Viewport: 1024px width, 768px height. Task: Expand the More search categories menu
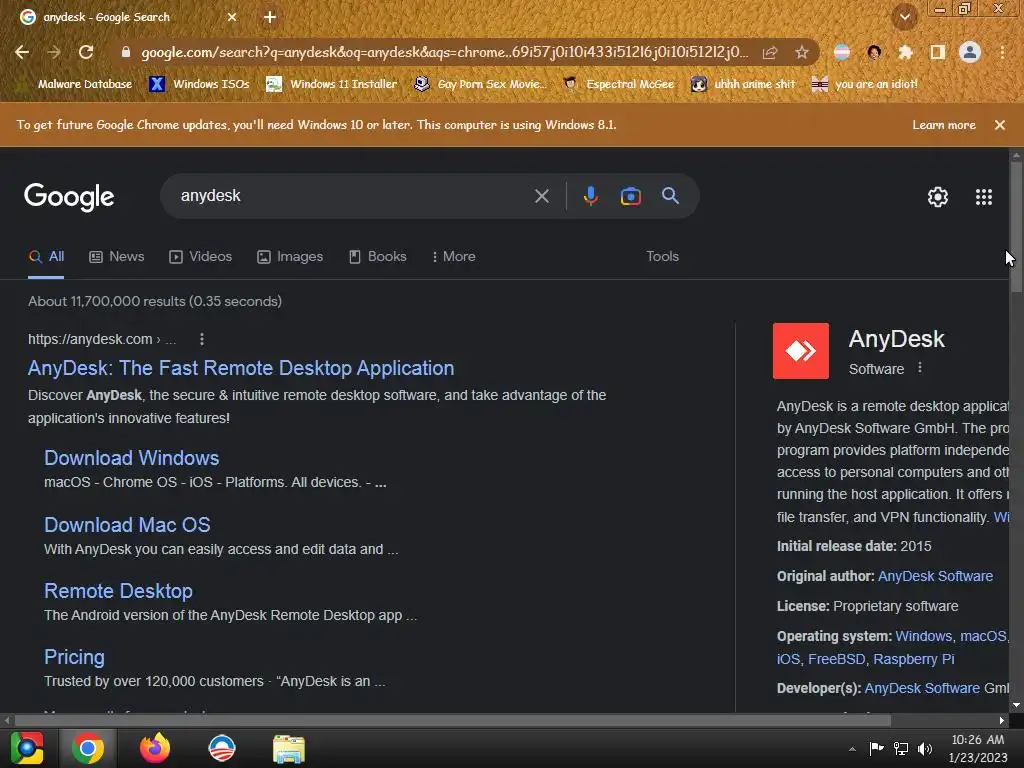coord(453,257)
